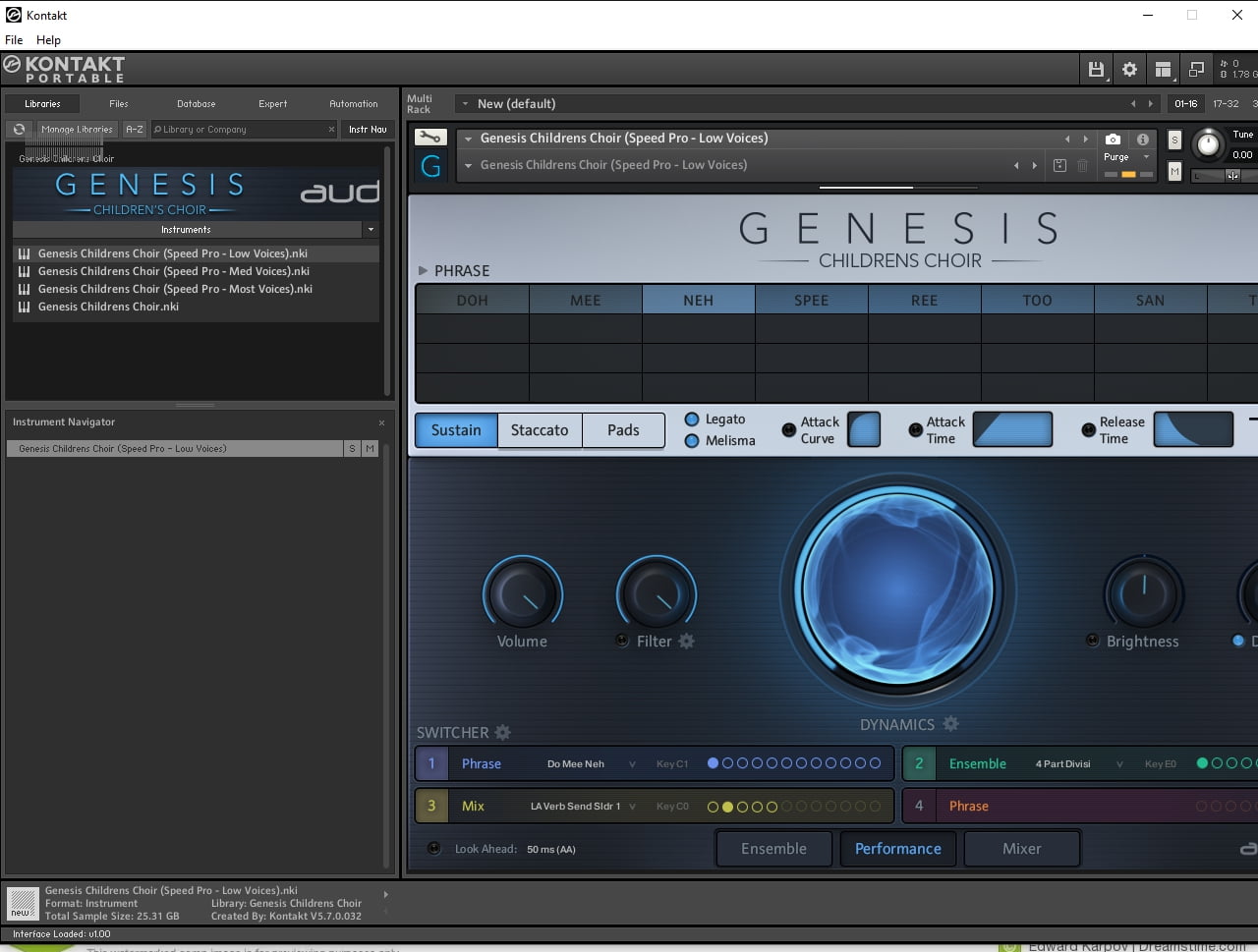Click Instr Nav button

click(x=368, y=129)
